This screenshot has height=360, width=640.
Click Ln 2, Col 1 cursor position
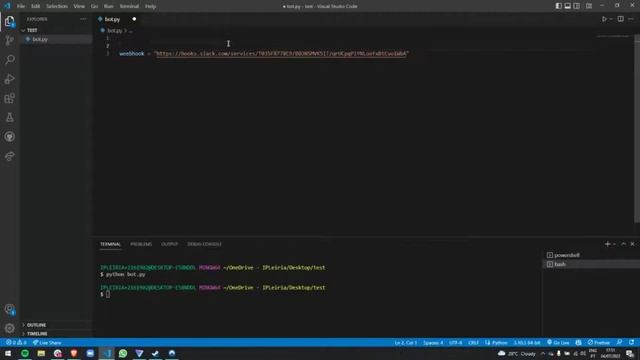pos(406,342)
